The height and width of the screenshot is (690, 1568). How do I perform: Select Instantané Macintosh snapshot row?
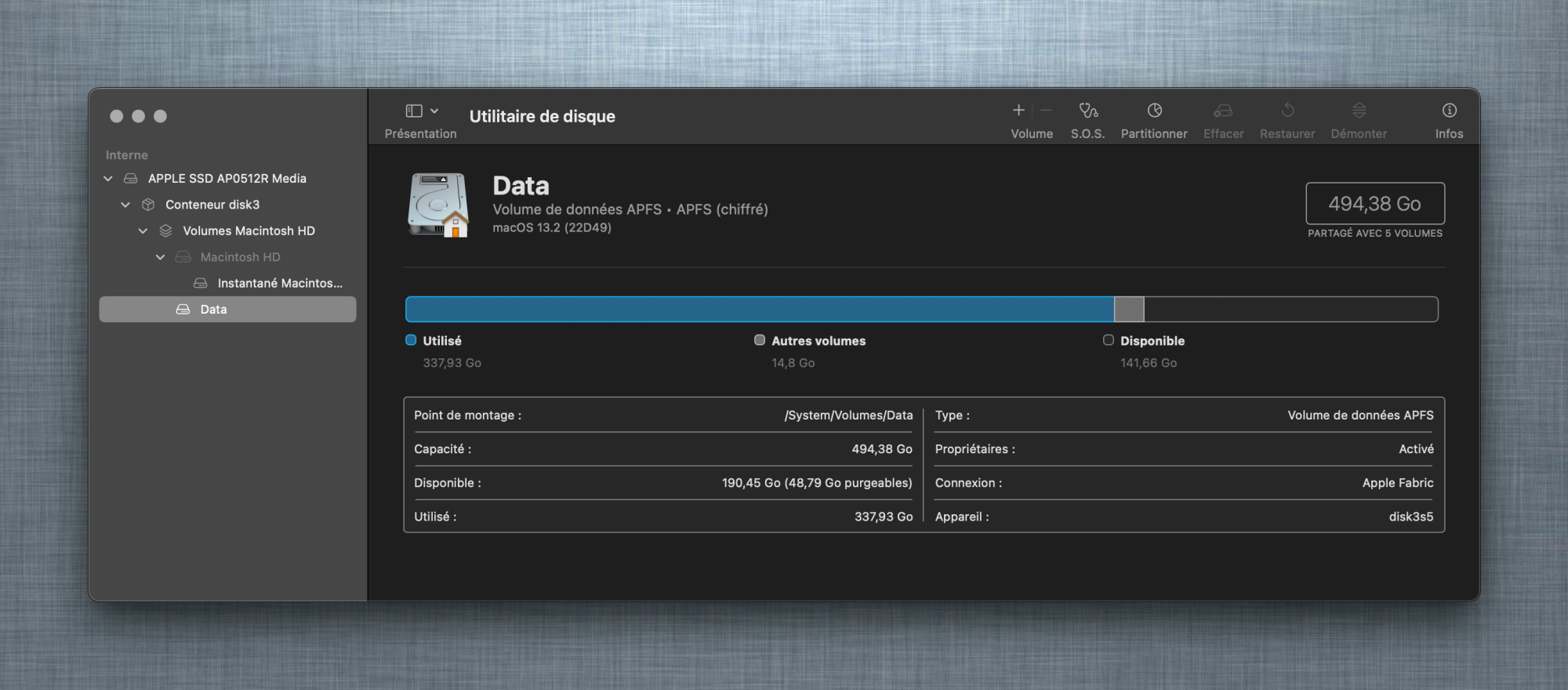227,283
